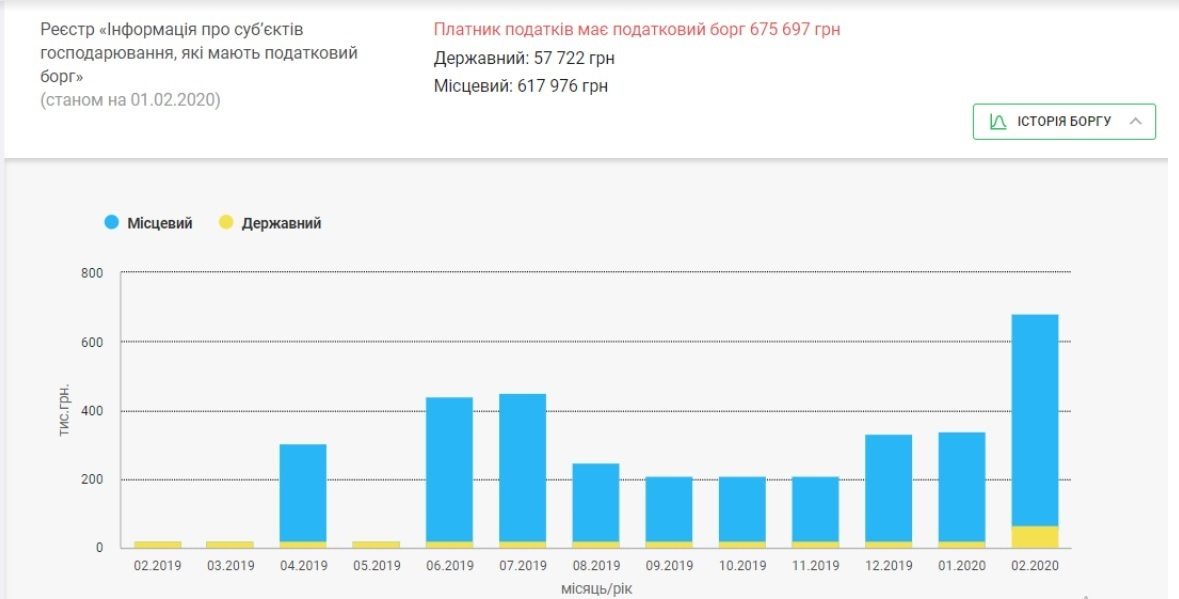Select the yellow segment of 02.2020 bar
Viewport: 1179px width, 599px height.
click(1035, 537)
